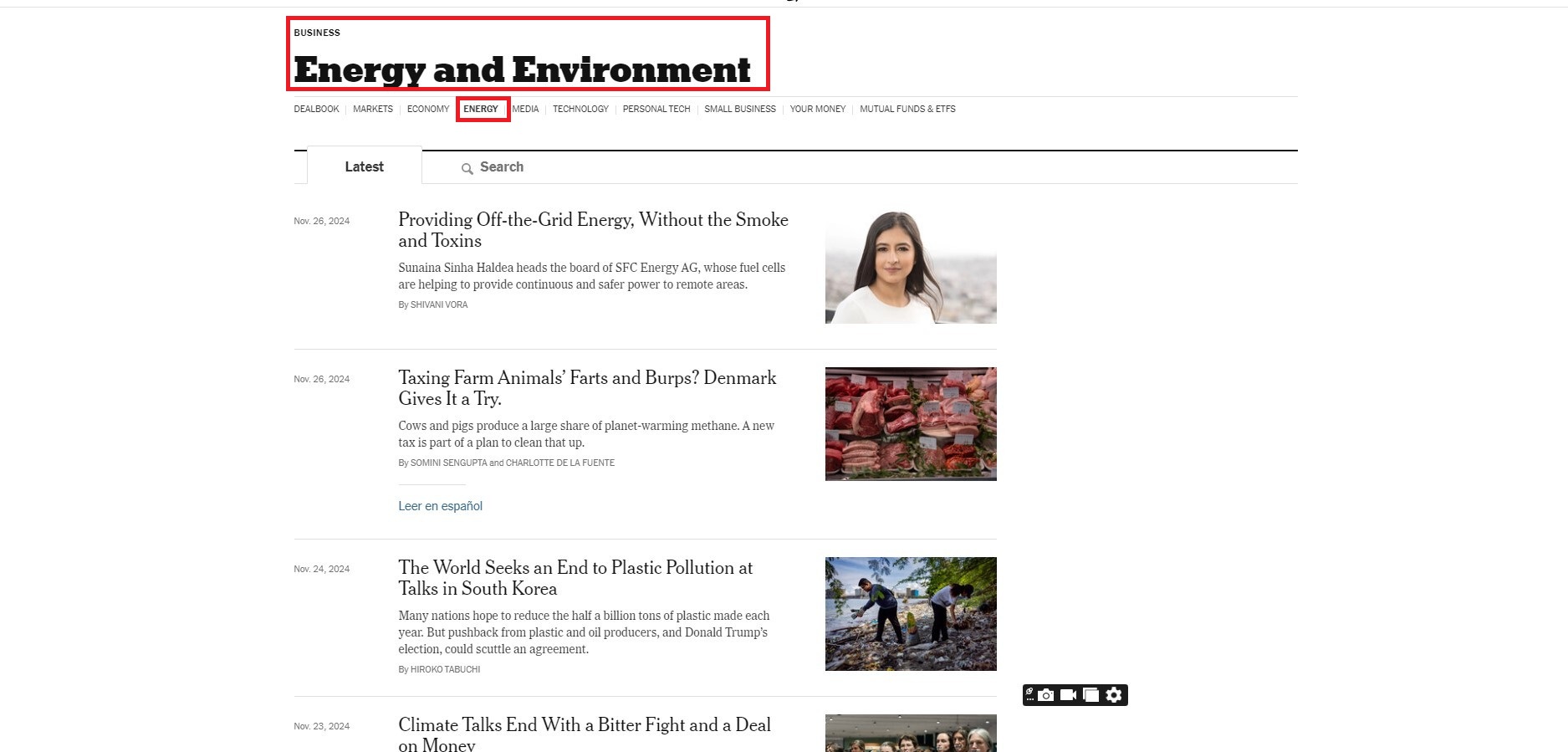Image resolution: width=1568 pixels, height=752 pixels.
Task: Open the shoreline plastic cleanup photo
Action: [x=910, y=614]
